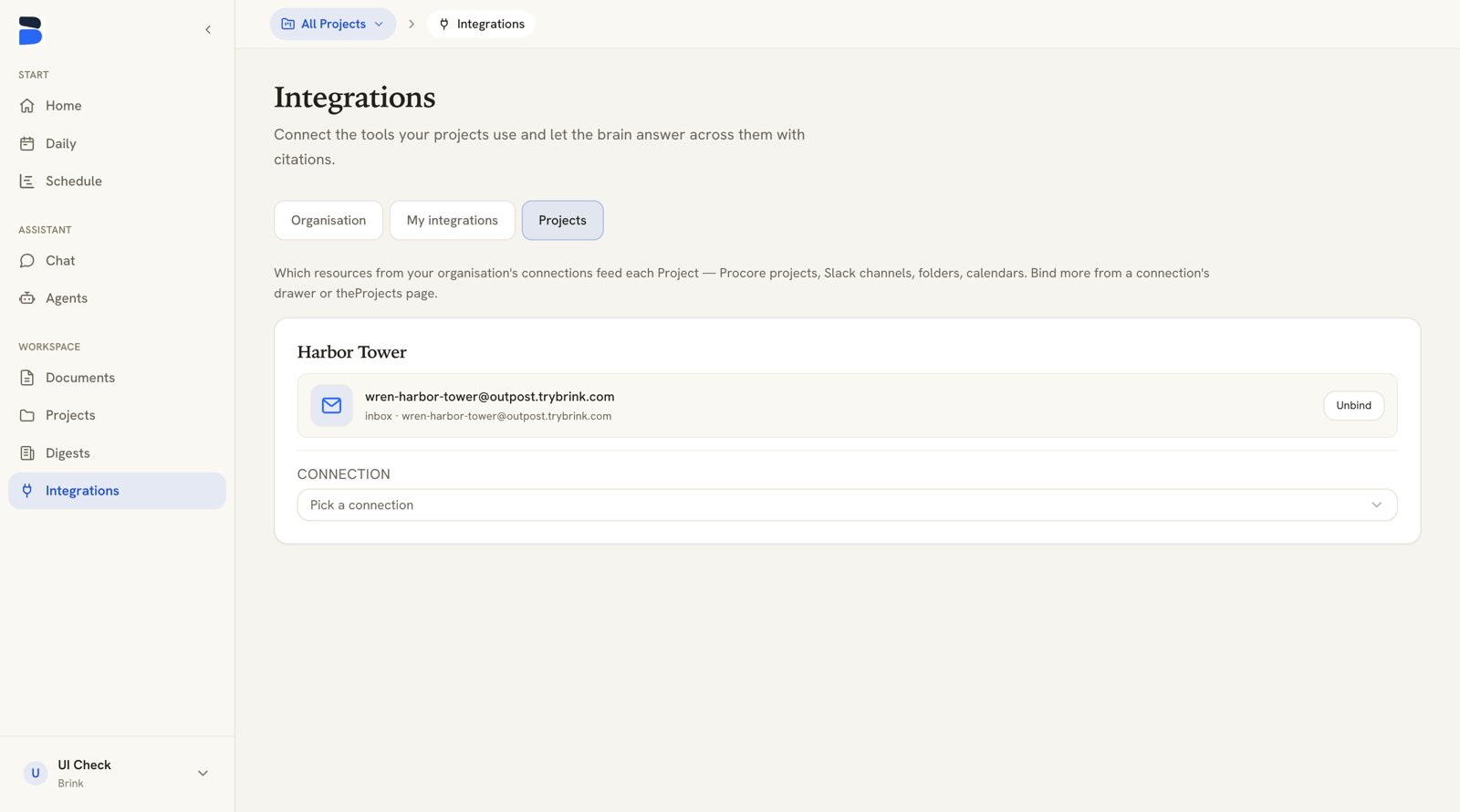
Task: Click the Daily calendar icon
Action: 27,143
